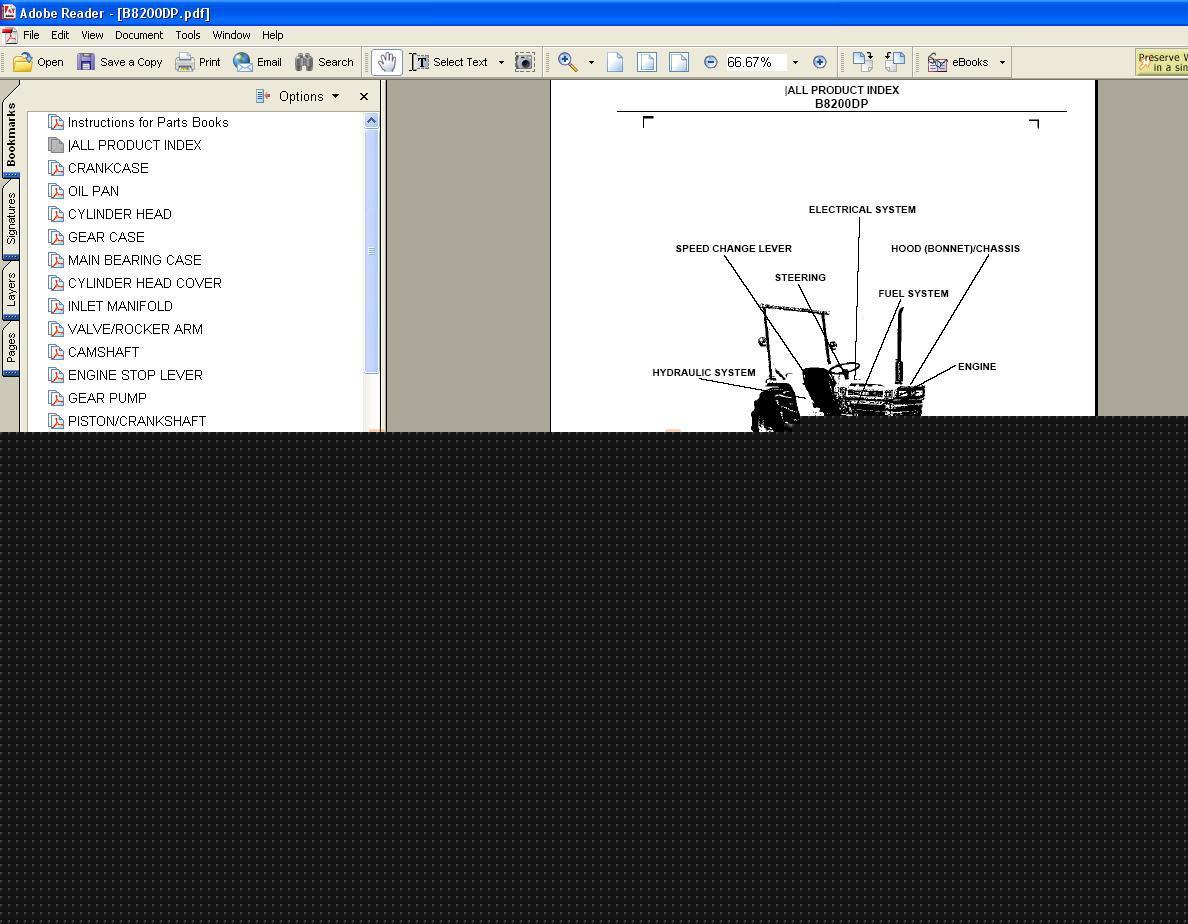1188x924 pixels.
Task: Click the HOOD (BONNET)/CHASSIS diagram label
Action: point(955,248)
